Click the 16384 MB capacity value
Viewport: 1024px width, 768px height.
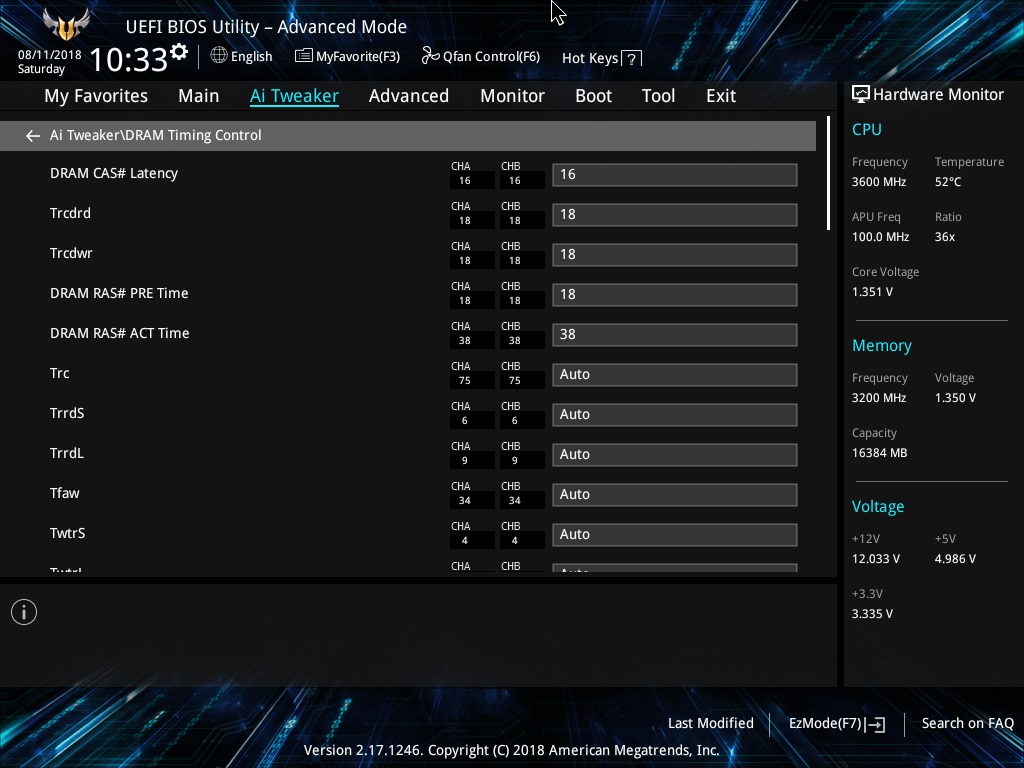879,453
